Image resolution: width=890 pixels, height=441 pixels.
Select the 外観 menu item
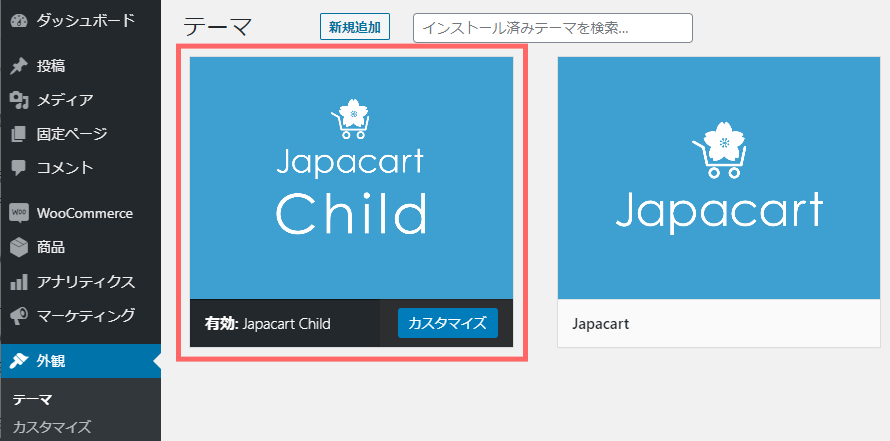pos(81,361)
